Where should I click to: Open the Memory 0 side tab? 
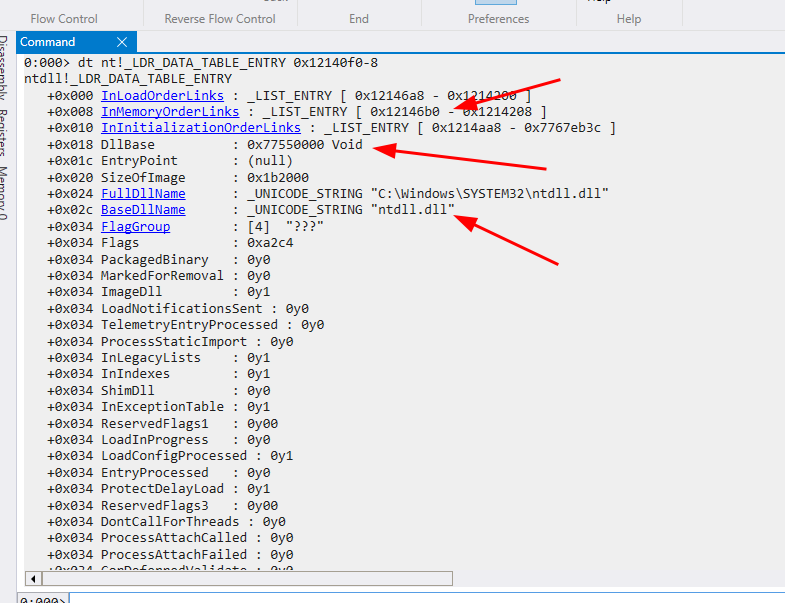coord(5,192)
